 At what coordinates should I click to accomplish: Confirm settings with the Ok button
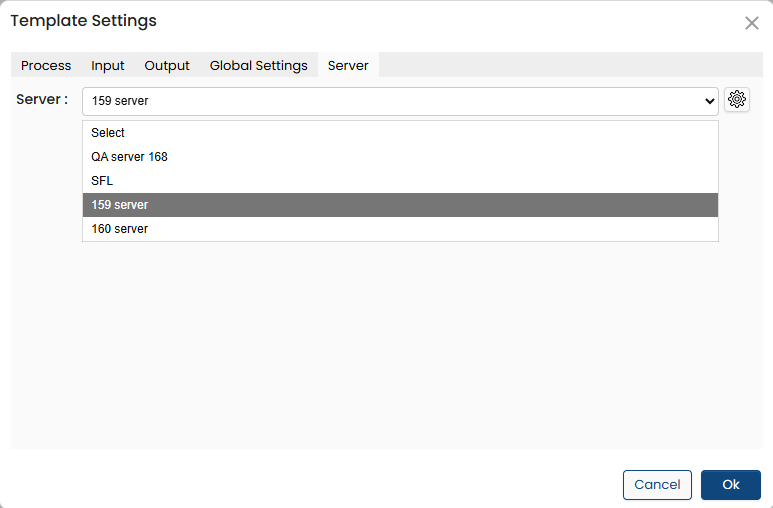click(731, 485)
